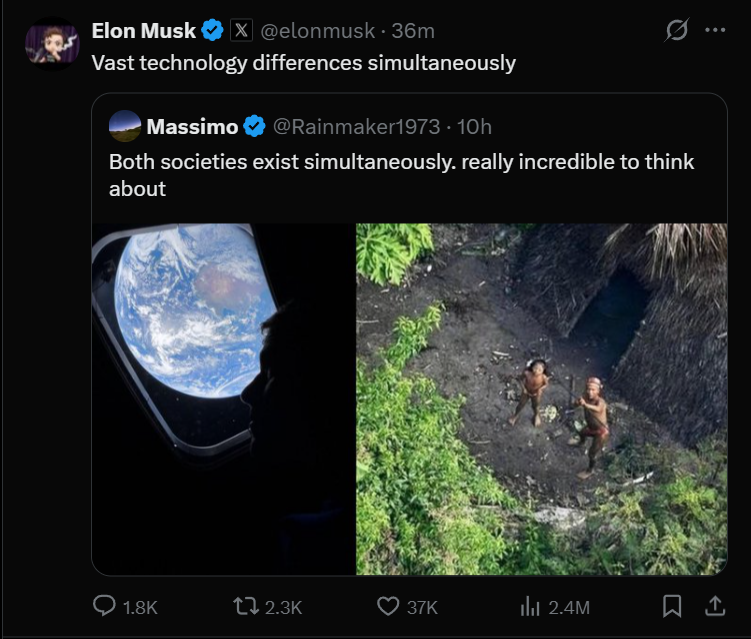Open Grok actions icon on the post
Viewport: 751px width, 639px height.
677,31
